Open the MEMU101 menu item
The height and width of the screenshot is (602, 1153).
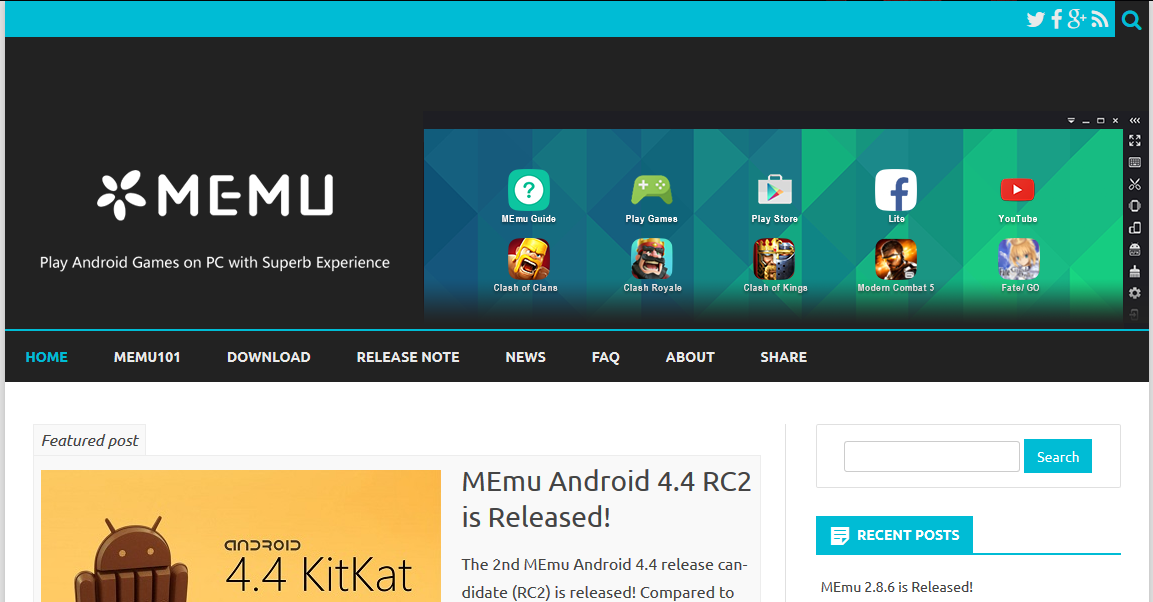pos(147,357)
